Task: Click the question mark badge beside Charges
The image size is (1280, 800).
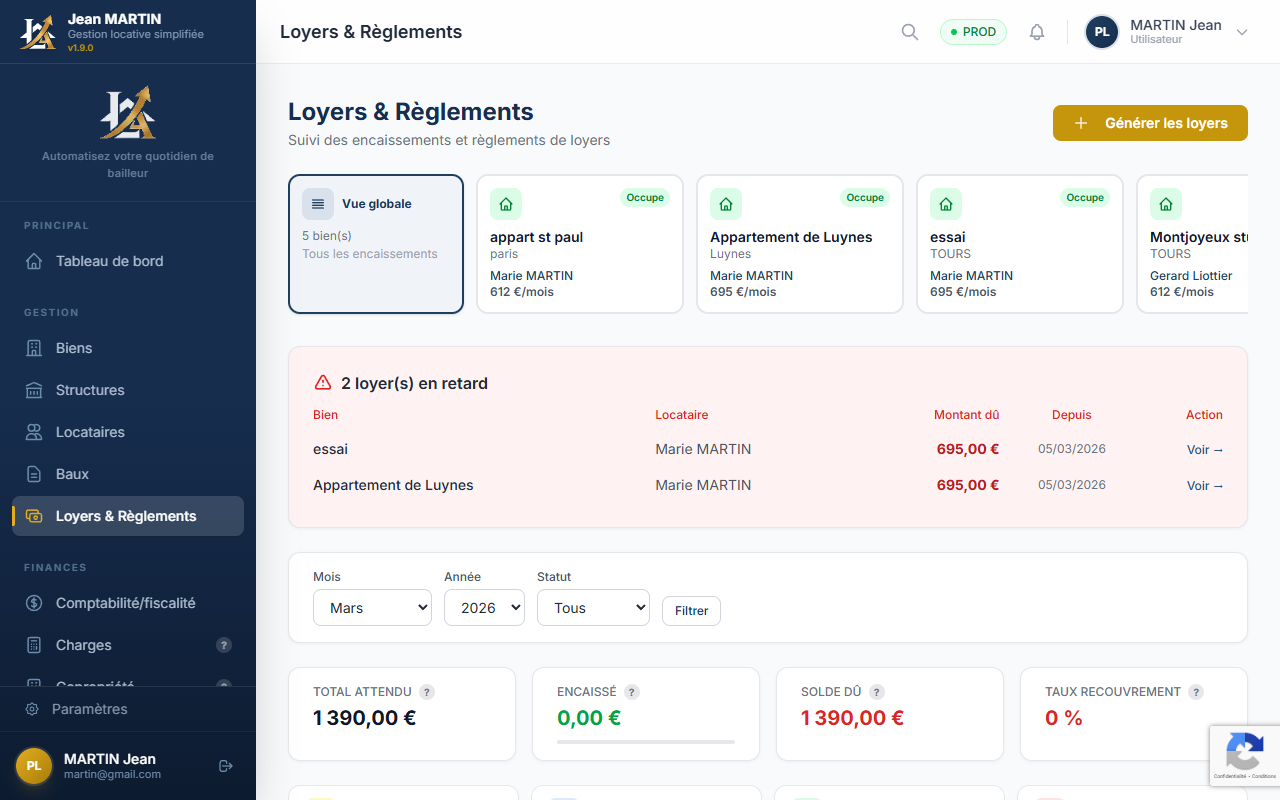Action: tap(222, 645)
